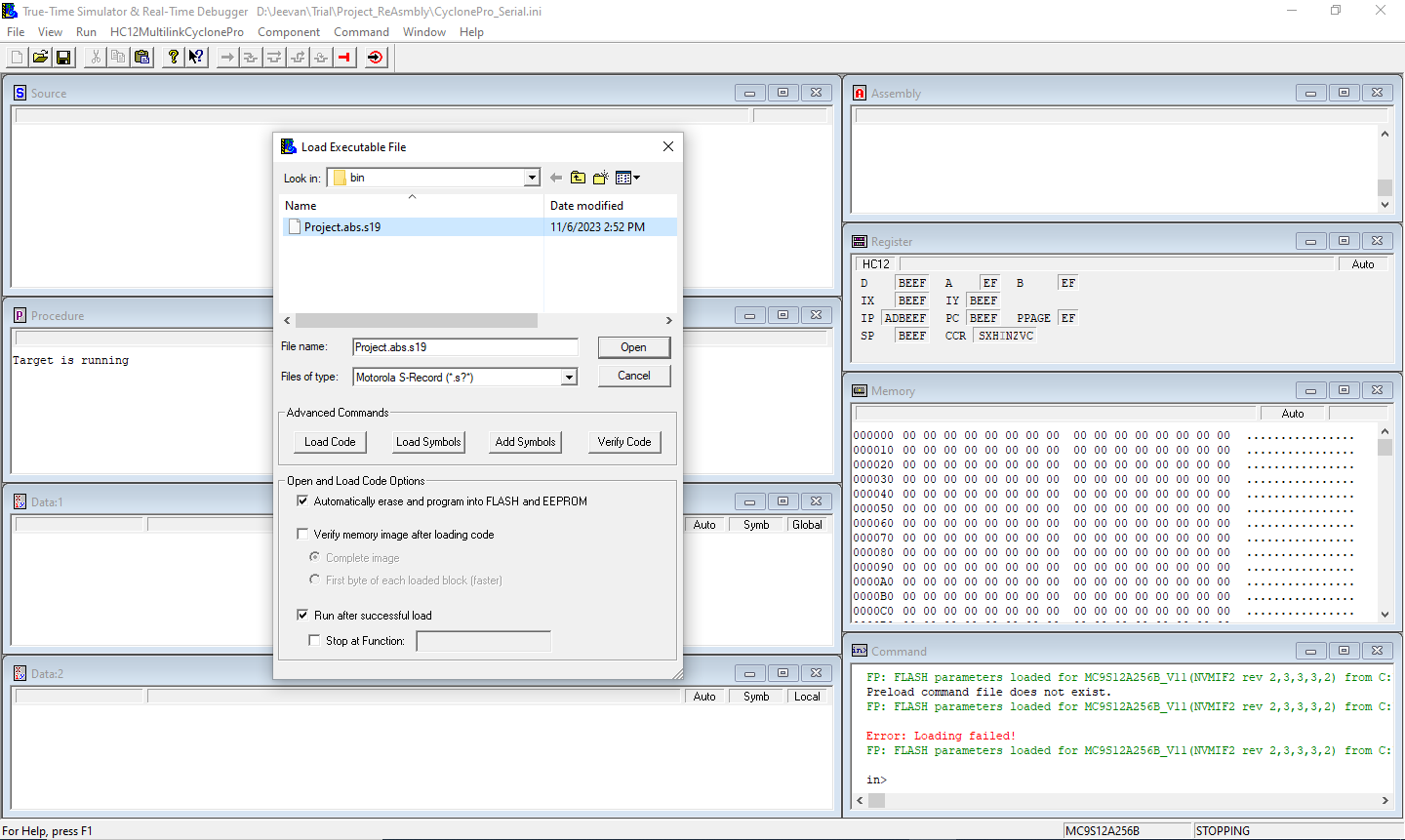Open the Look in folder dropdown

533,177
